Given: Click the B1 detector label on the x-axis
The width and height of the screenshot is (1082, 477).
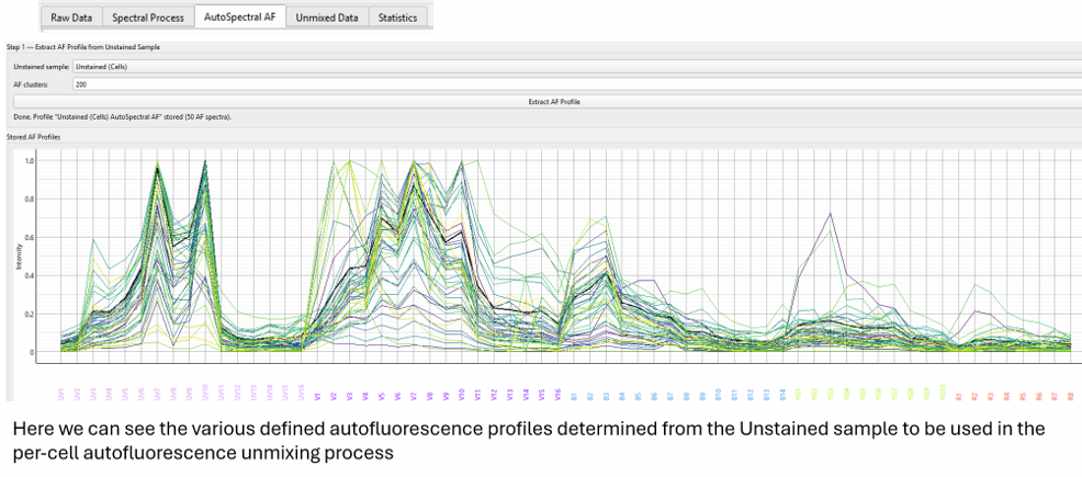Looking at the screenshot, I should point(574,397).
